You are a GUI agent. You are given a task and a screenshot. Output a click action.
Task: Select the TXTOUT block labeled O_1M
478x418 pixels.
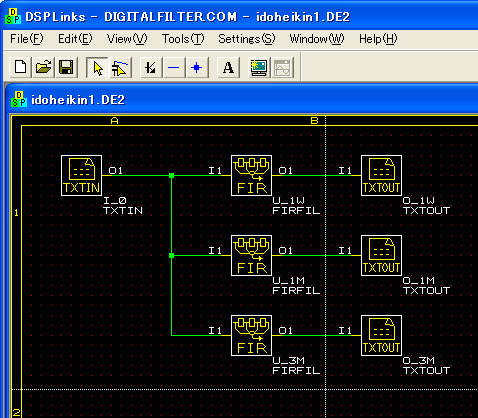coord(381,255)
